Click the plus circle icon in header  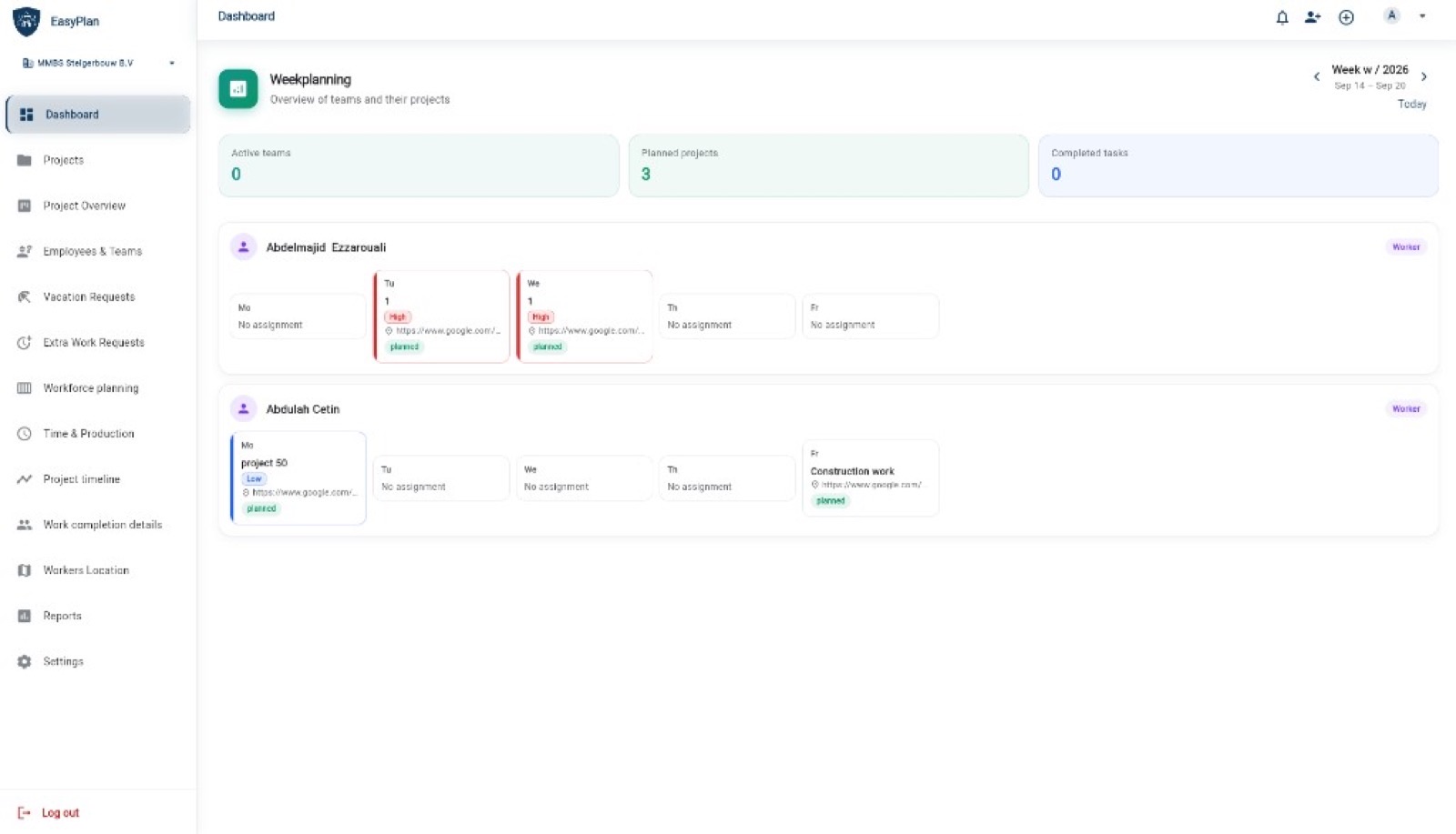click(1346, 16)
